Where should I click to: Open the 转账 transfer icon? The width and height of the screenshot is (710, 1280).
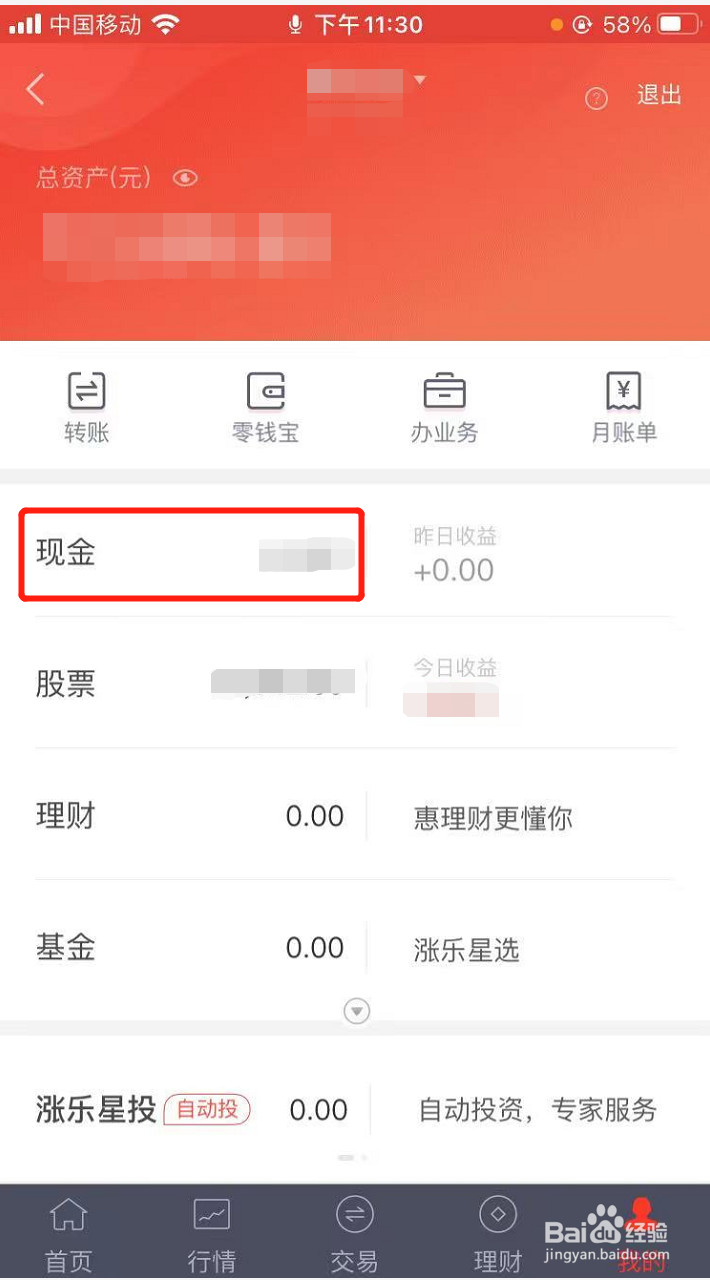[x=86, y=391]
